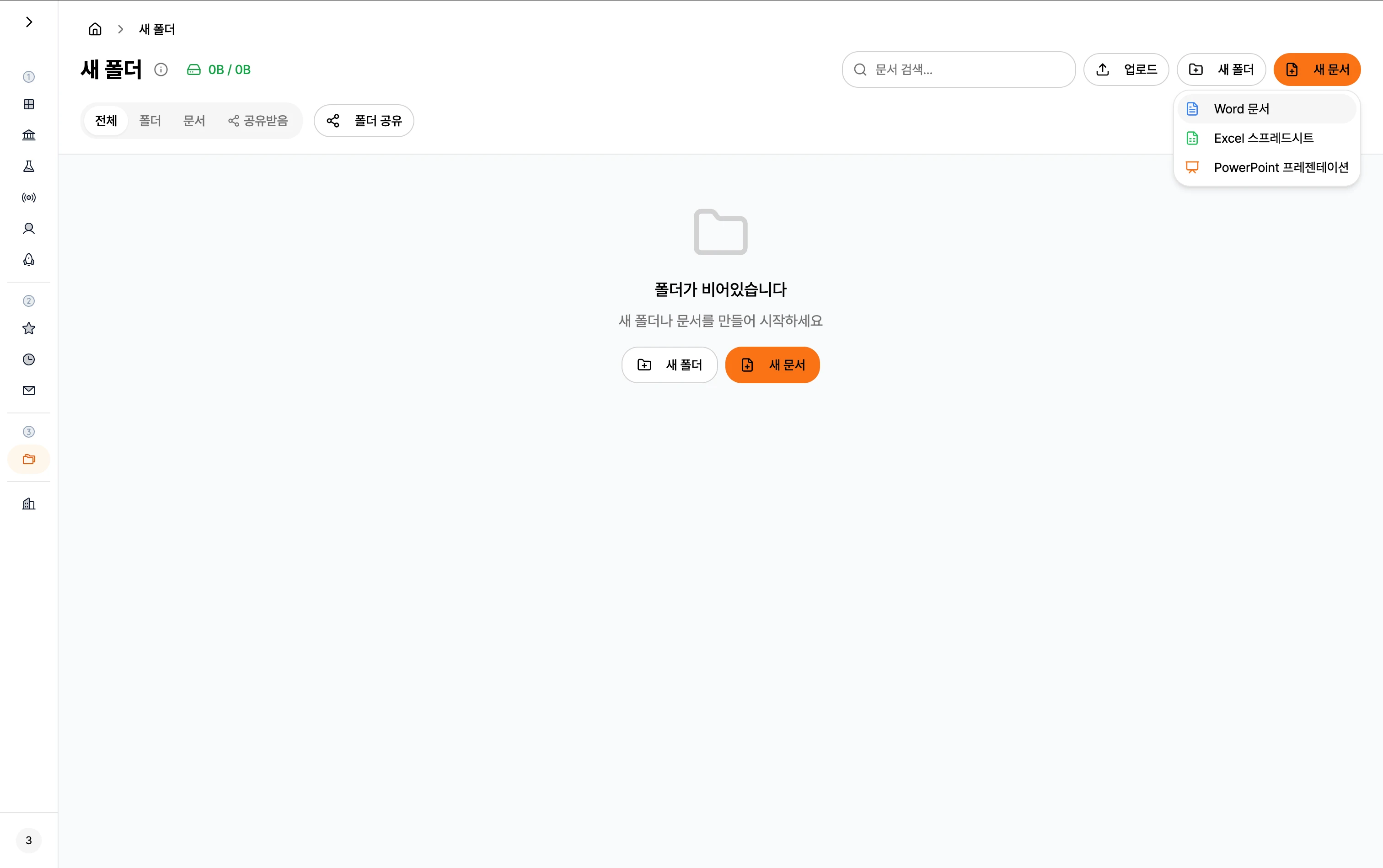Open the folder info icon next to title
The width and height of the screenshot is (1383, 868).
pos(161,70)
